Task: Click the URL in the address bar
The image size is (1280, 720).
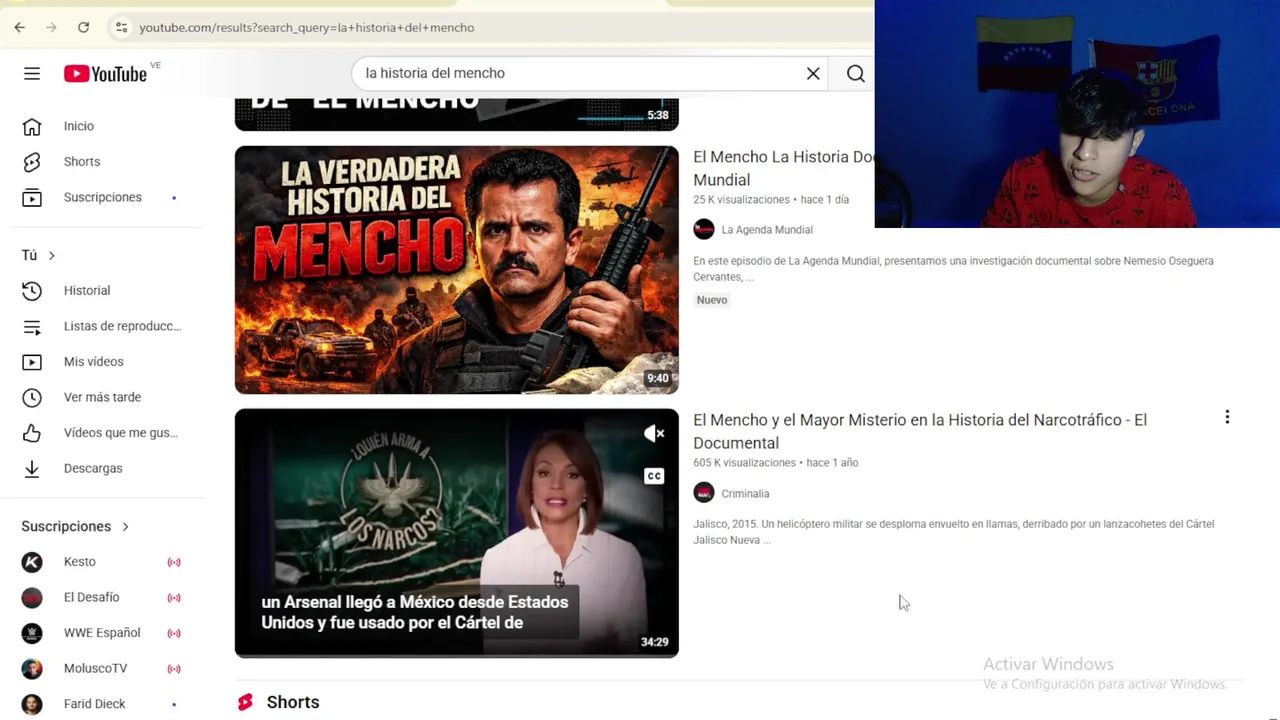Action: (x=306, y=27)
